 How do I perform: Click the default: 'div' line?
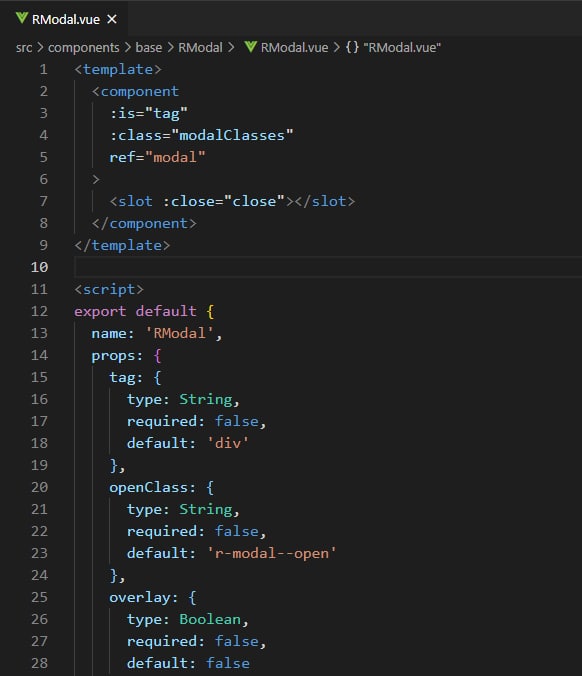(188, 443)
